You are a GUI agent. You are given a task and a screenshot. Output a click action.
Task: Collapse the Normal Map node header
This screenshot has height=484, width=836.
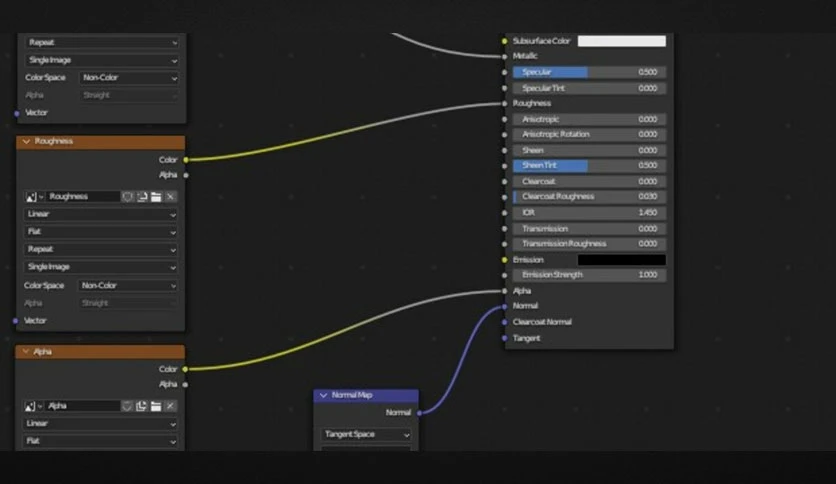[x=323, y=395]
